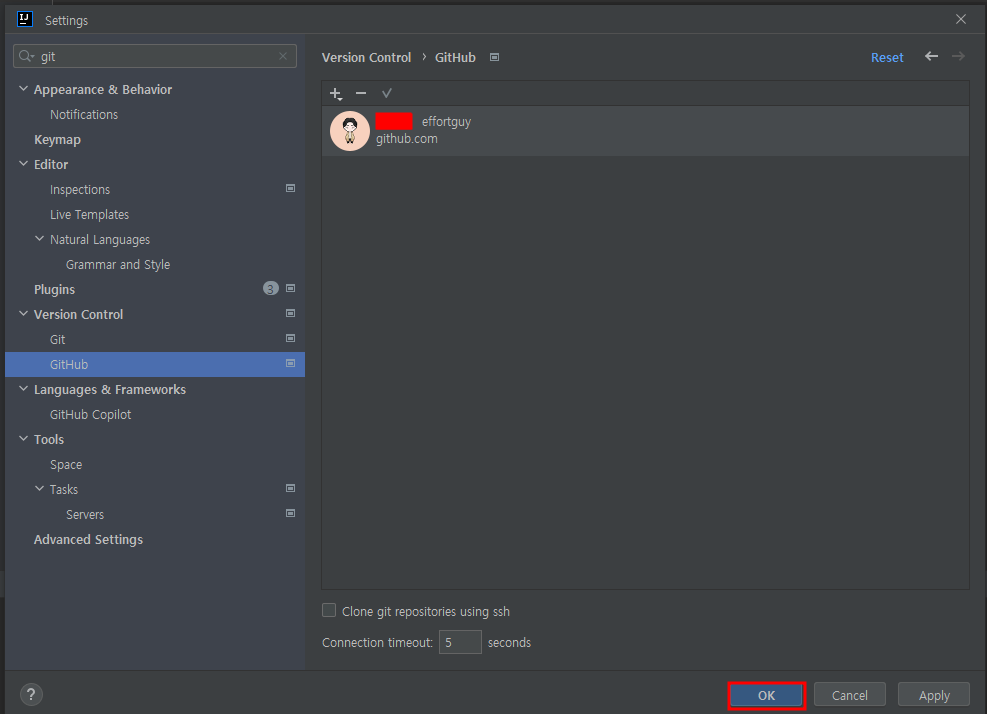Click the project icon on Plugins row
Viewport: 987px width, 714px height.
[290, 288]
